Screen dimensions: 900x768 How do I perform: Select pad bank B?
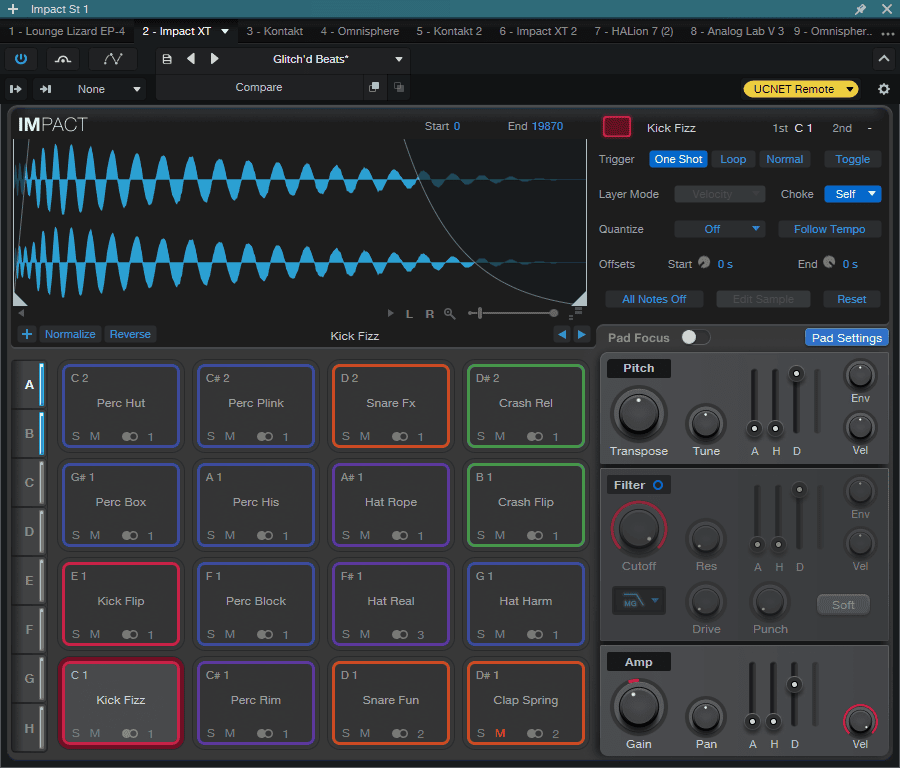coord(29,434)
